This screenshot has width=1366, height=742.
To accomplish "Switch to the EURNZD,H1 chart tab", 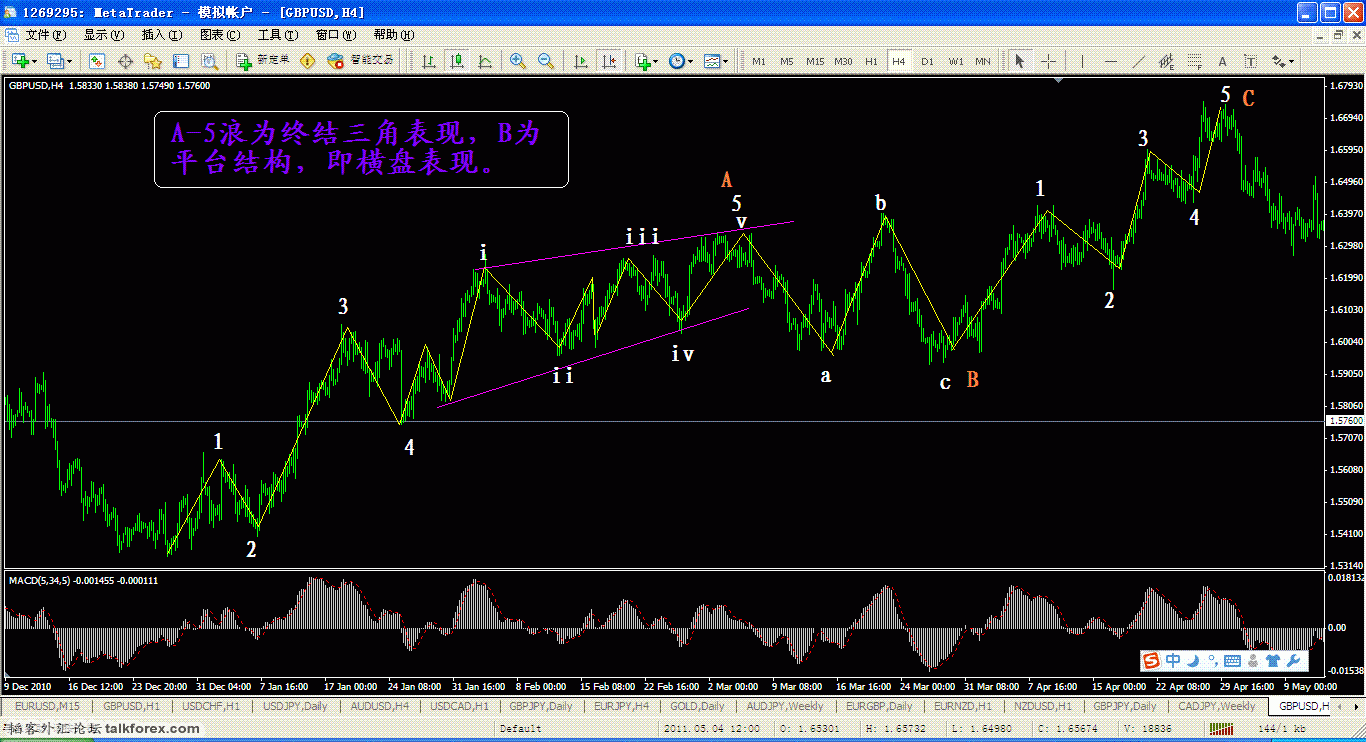I will coord(962,707).
